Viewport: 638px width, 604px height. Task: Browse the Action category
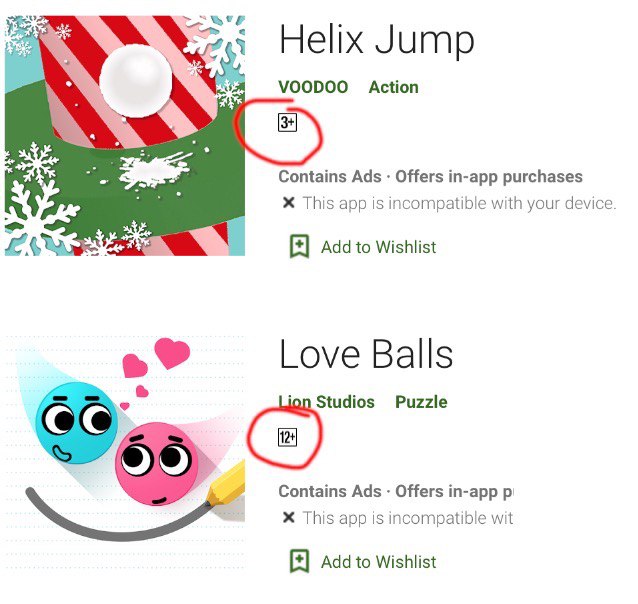[x=393, y=87]
